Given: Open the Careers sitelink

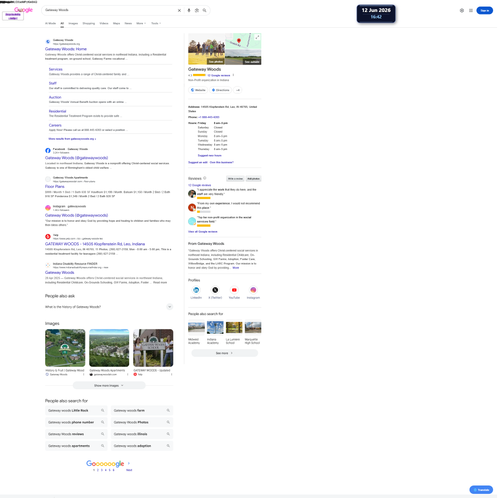Looking at the screenshot, I should tap(55, 125).
